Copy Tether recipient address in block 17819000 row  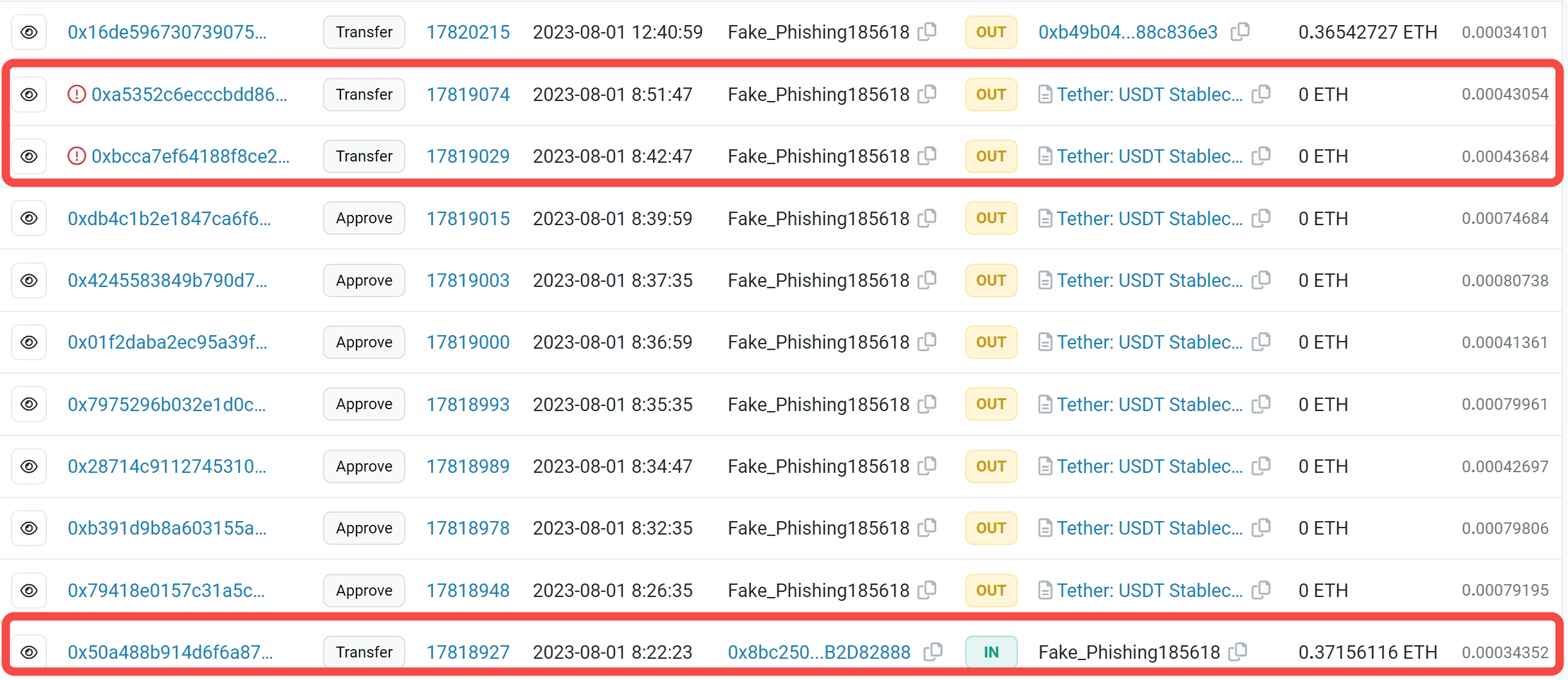(1261, 342)
